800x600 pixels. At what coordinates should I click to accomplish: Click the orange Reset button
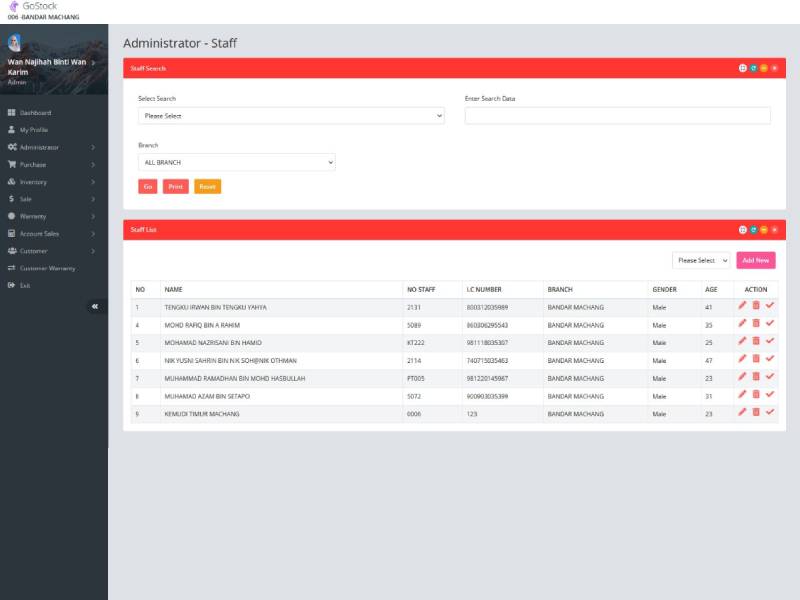(207, 186)
